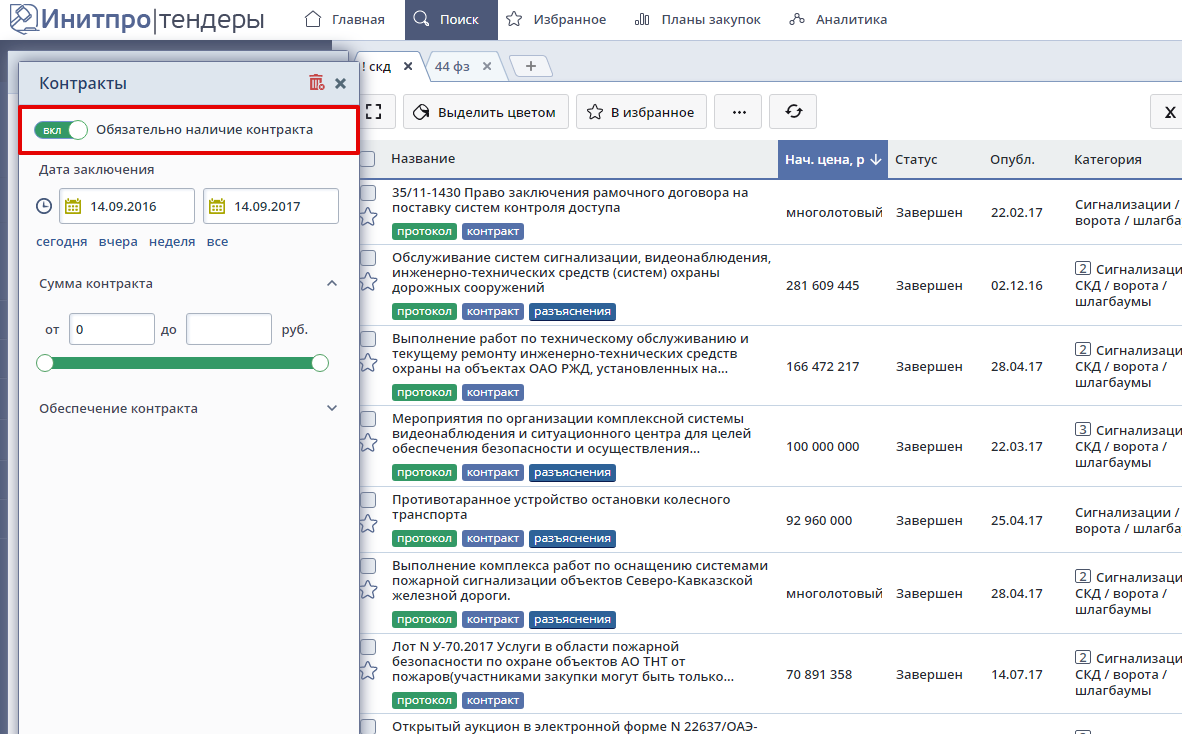Select the 'неделя' quick date link
Image resolution: width=1182 pixels, height=734 pixels.
(172, 242)
